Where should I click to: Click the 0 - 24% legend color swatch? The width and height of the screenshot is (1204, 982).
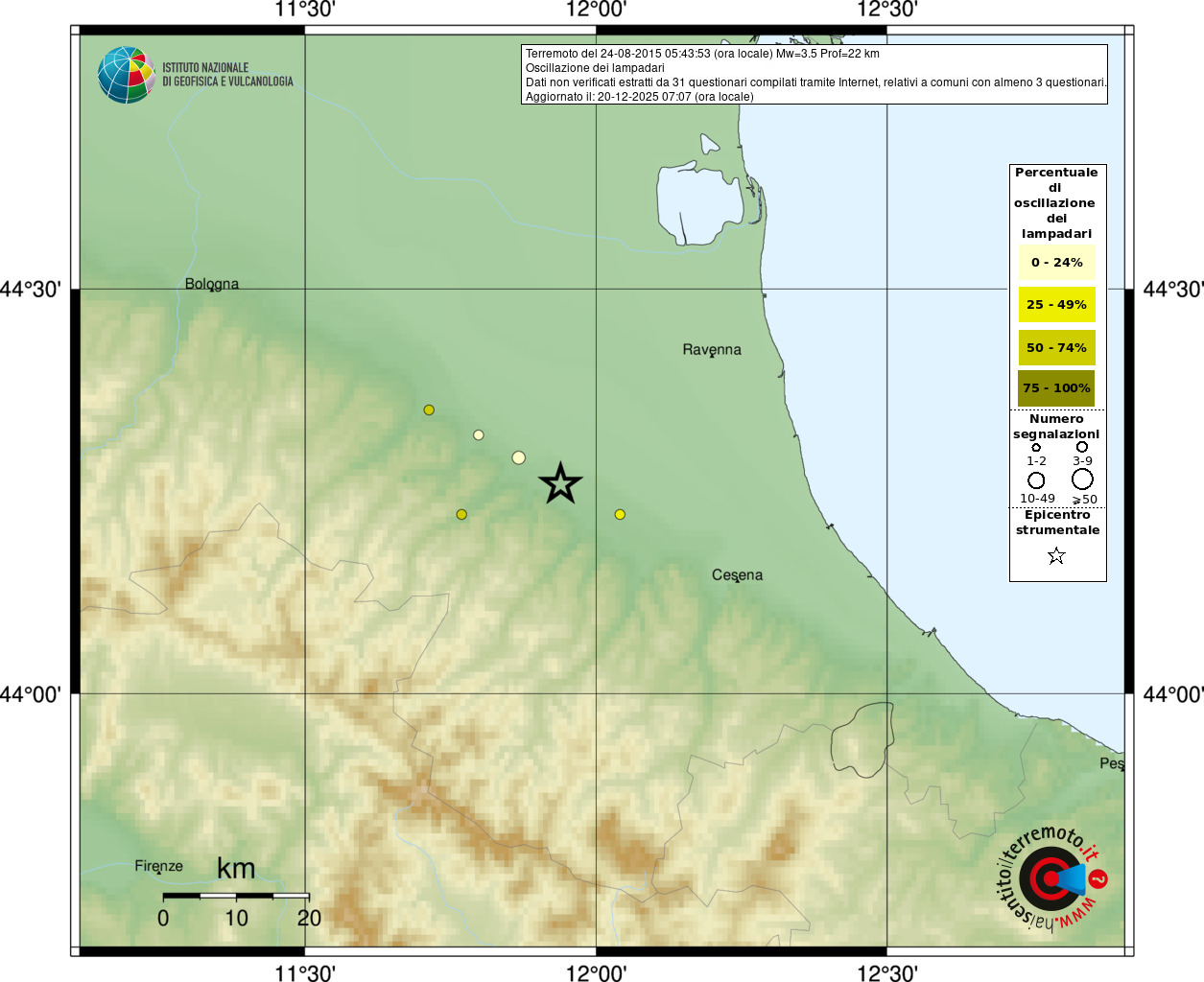(1056, 262)
